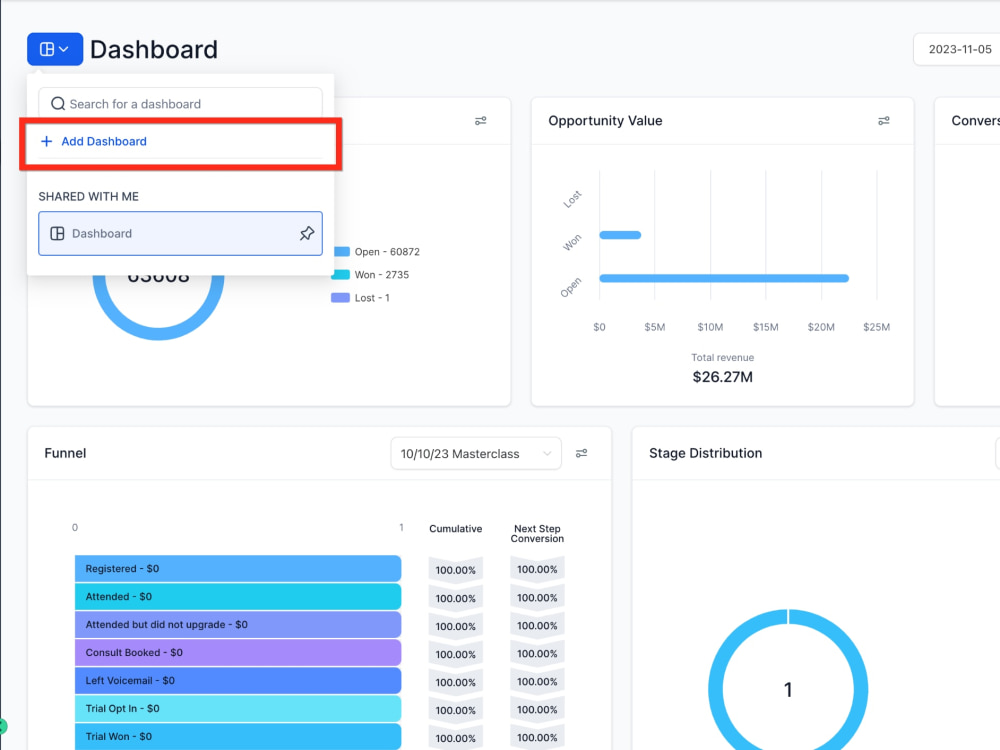Screen dimensions: 1000x750
Task: Click the Opportunity Value title
Action: (x=605, y=121)
